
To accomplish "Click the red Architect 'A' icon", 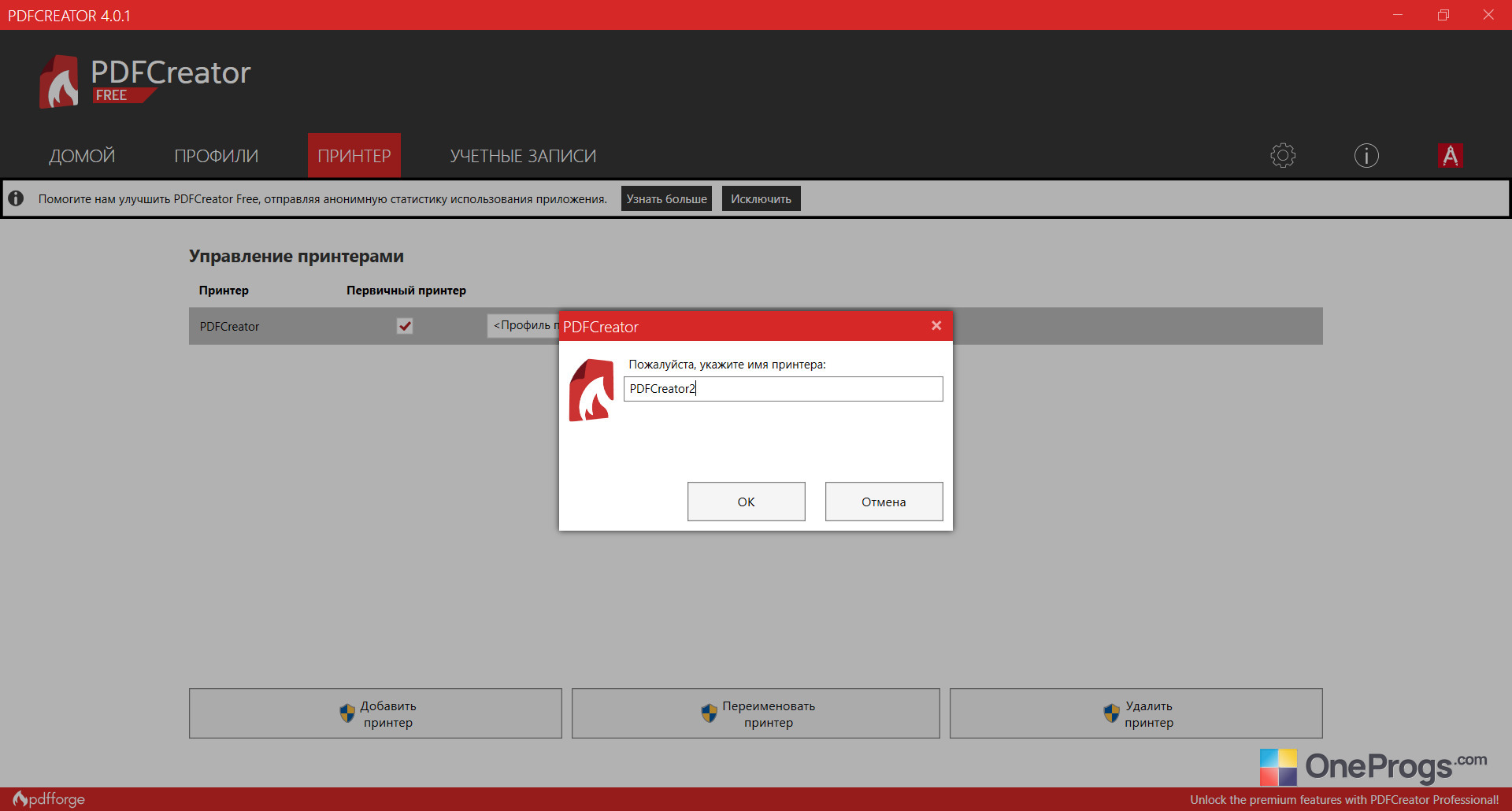I will click(1450, 155).
